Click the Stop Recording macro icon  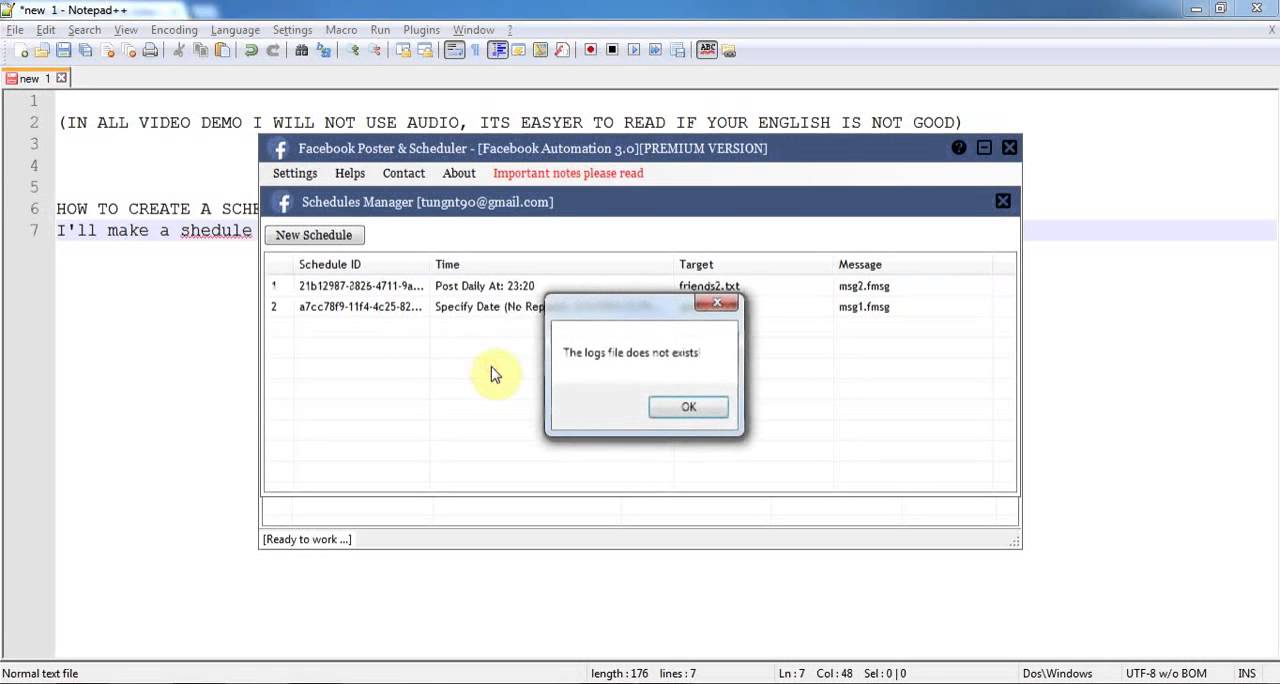pyautogui.click(x=613, y=50)
